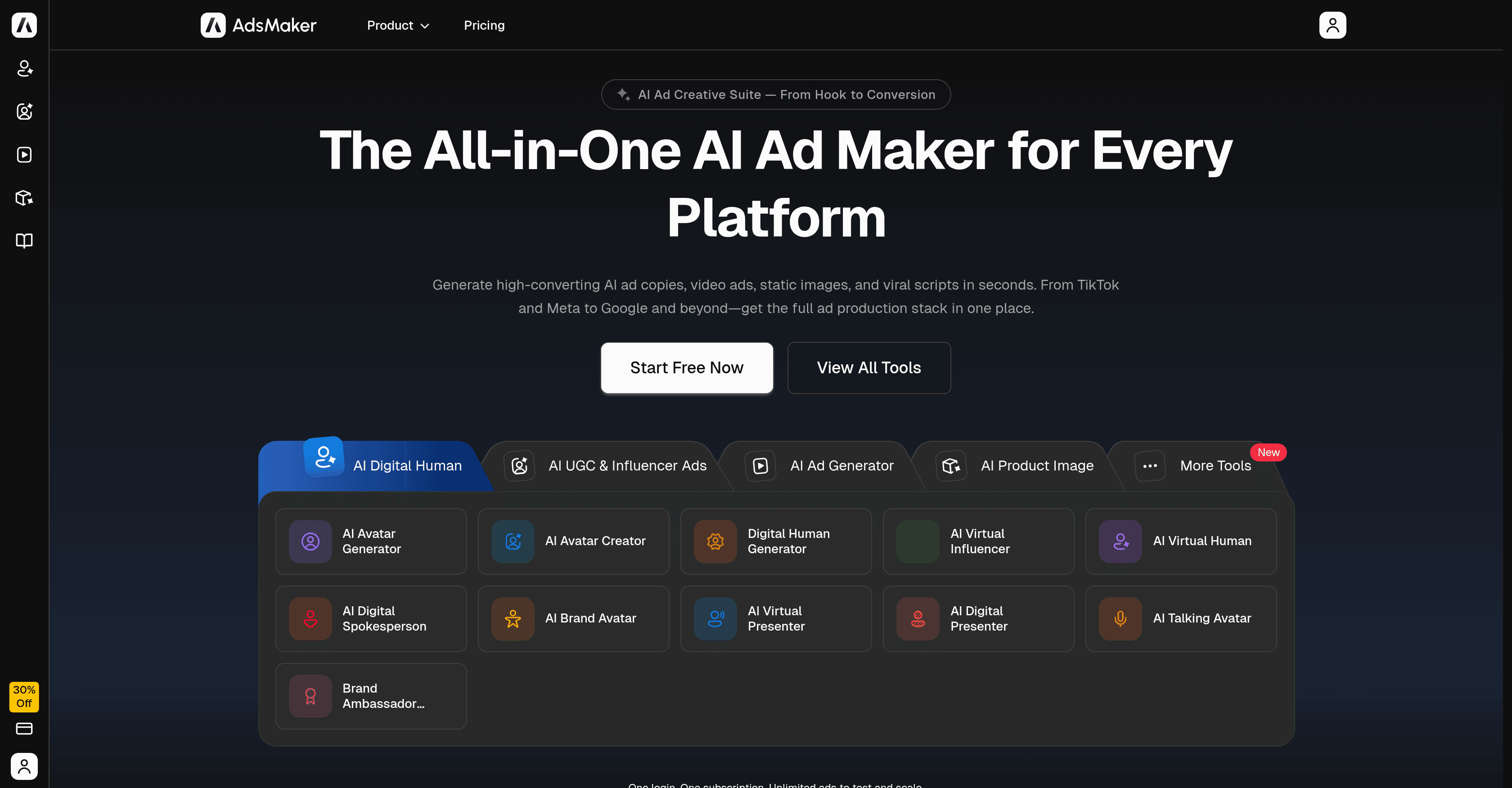Click the 30% Off promotion badge
Image resolution: width=1512 pixels, height=788 pixels.
pyautogui.click(x=23, y=697)
